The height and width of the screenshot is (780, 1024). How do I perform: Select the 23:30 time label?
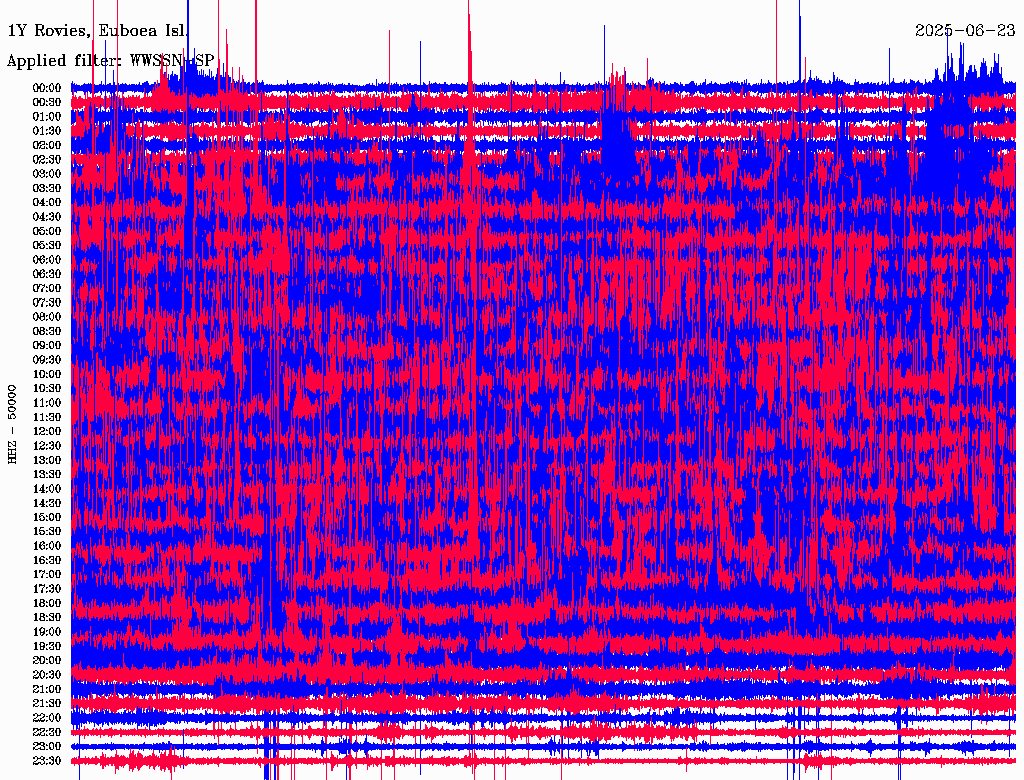(x=47, y=760)
